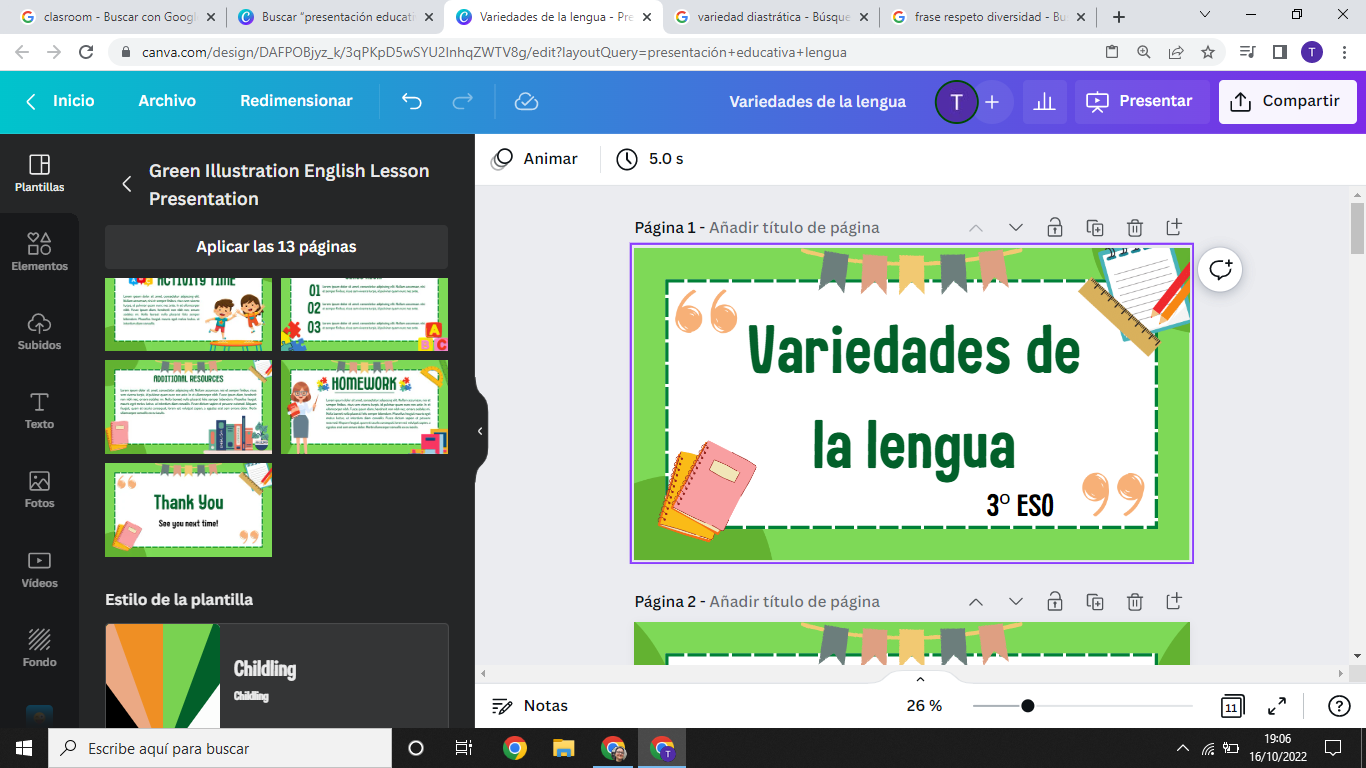Screen dimensions: 1366x768
Task: Open the Animar animation options
Action: (x=535, y=159)
